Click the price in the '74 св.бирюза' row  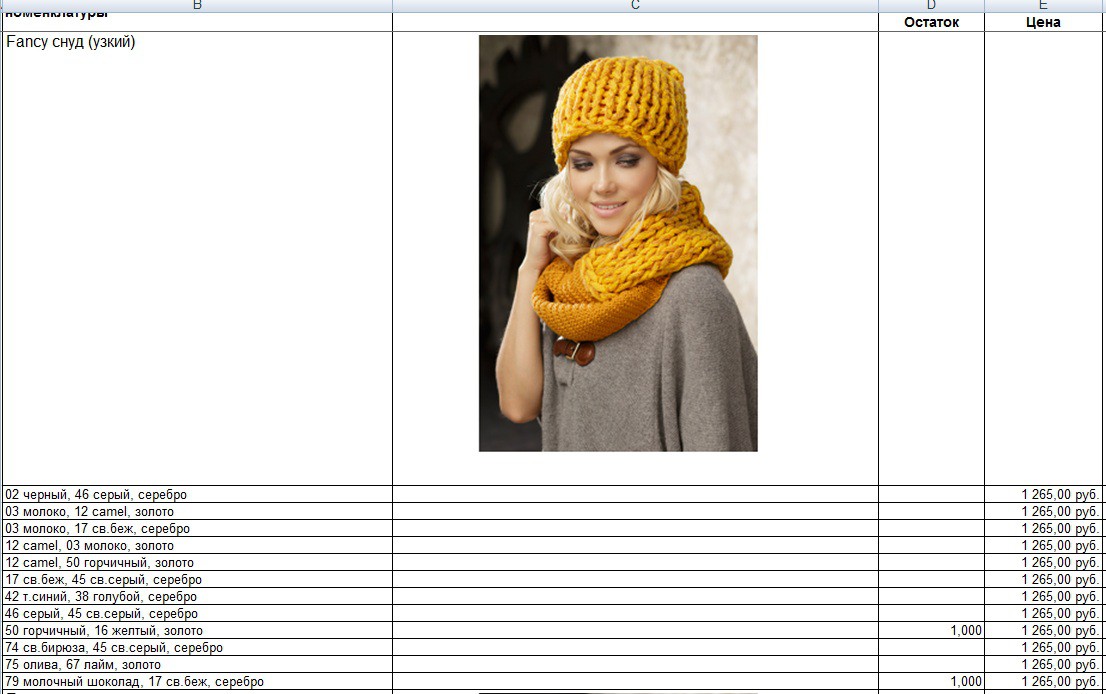click(1043, 647)
